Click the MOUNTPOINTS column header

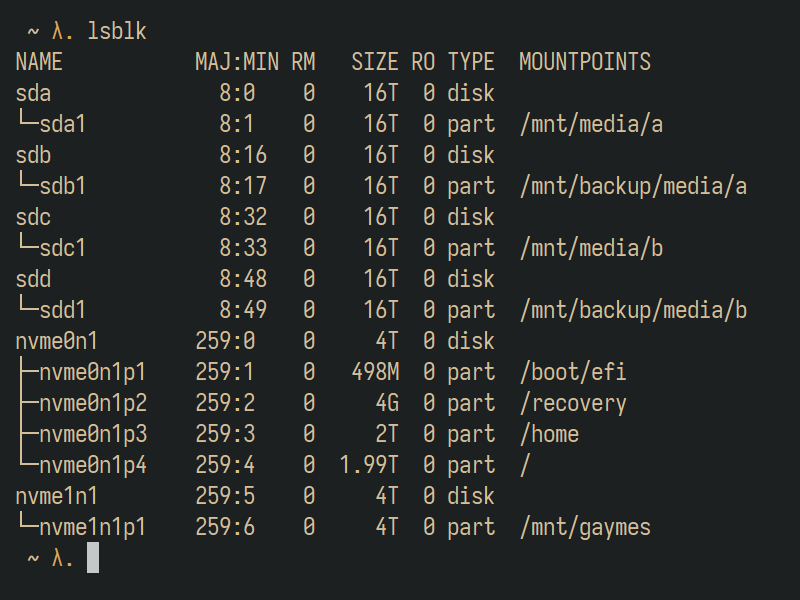[585, 62]
